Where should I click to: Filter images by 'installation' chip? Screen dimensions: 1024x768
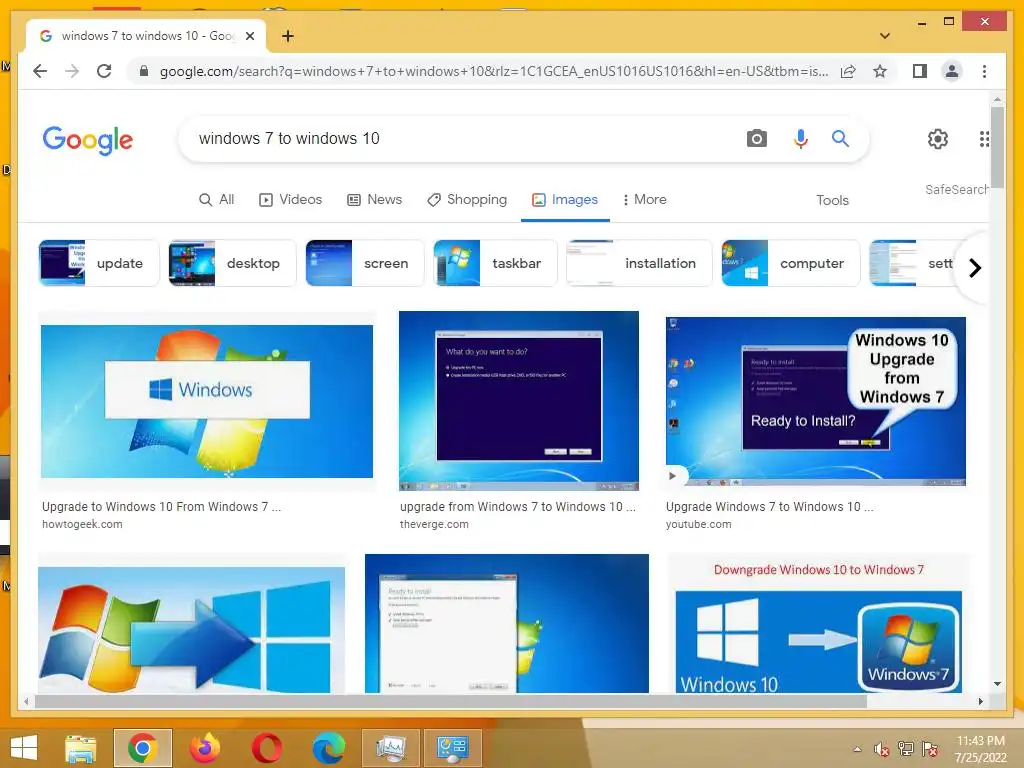click(639, 263)
